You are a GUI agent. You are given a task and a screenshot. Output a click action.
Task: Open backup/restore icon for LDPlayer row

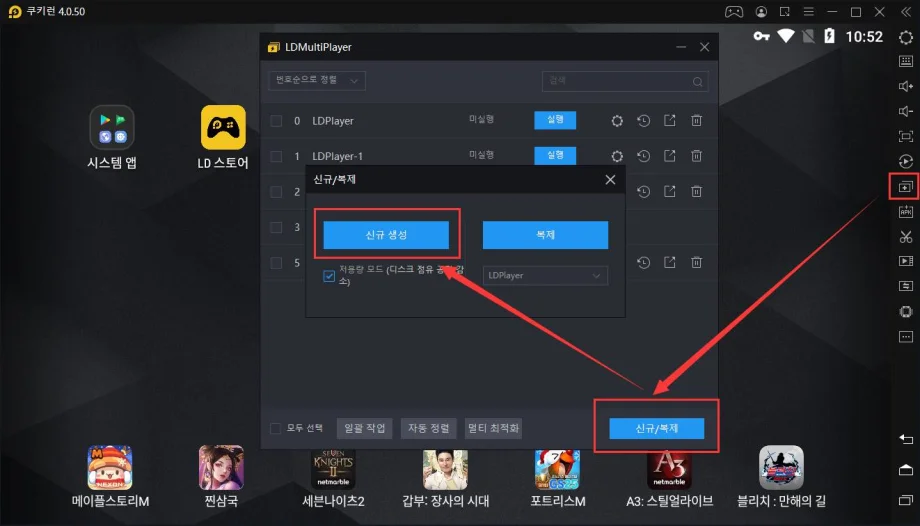[644, 121]
